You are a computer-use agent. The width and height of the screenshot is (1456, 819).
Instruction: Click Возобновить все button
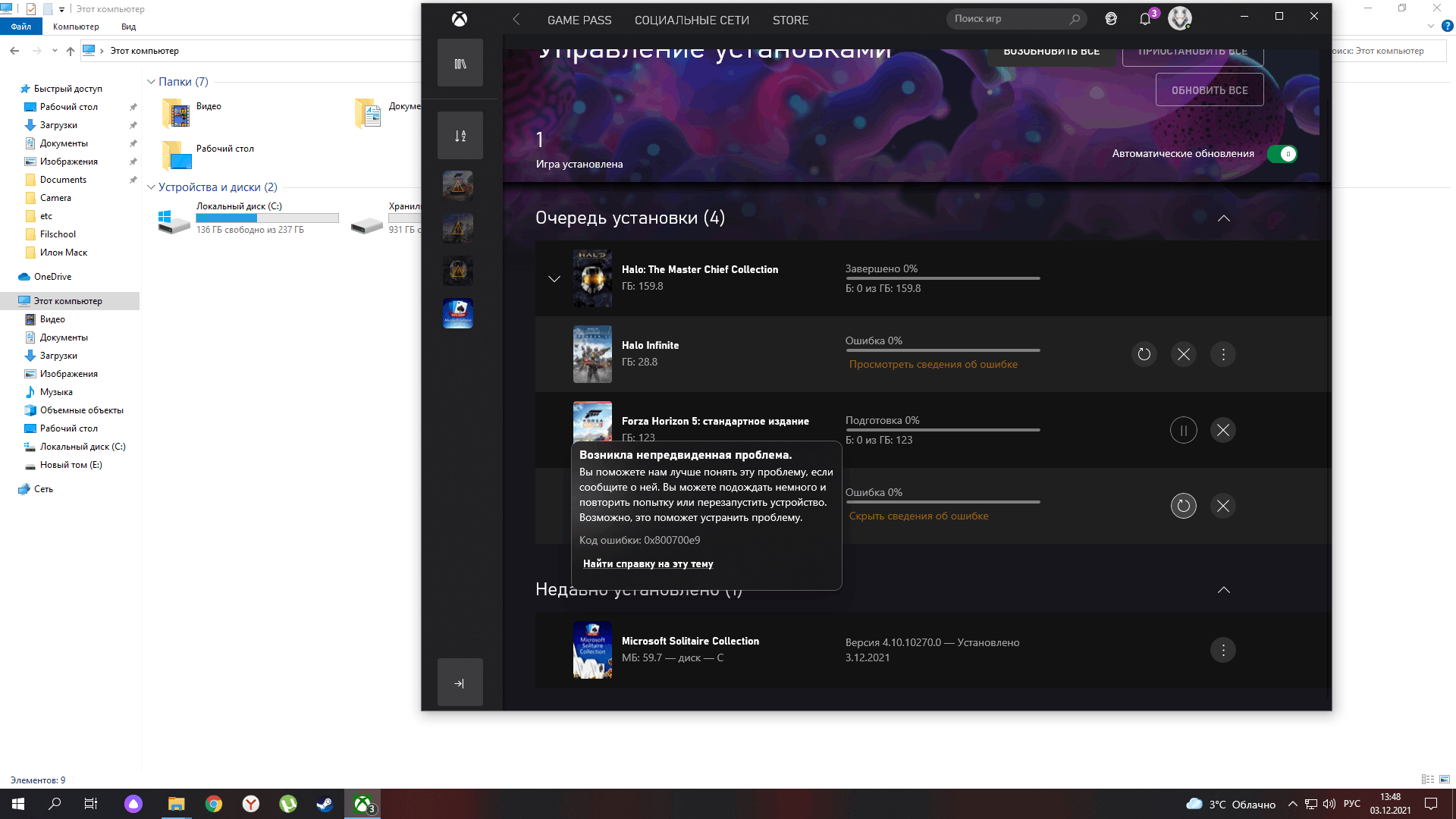1051,55
